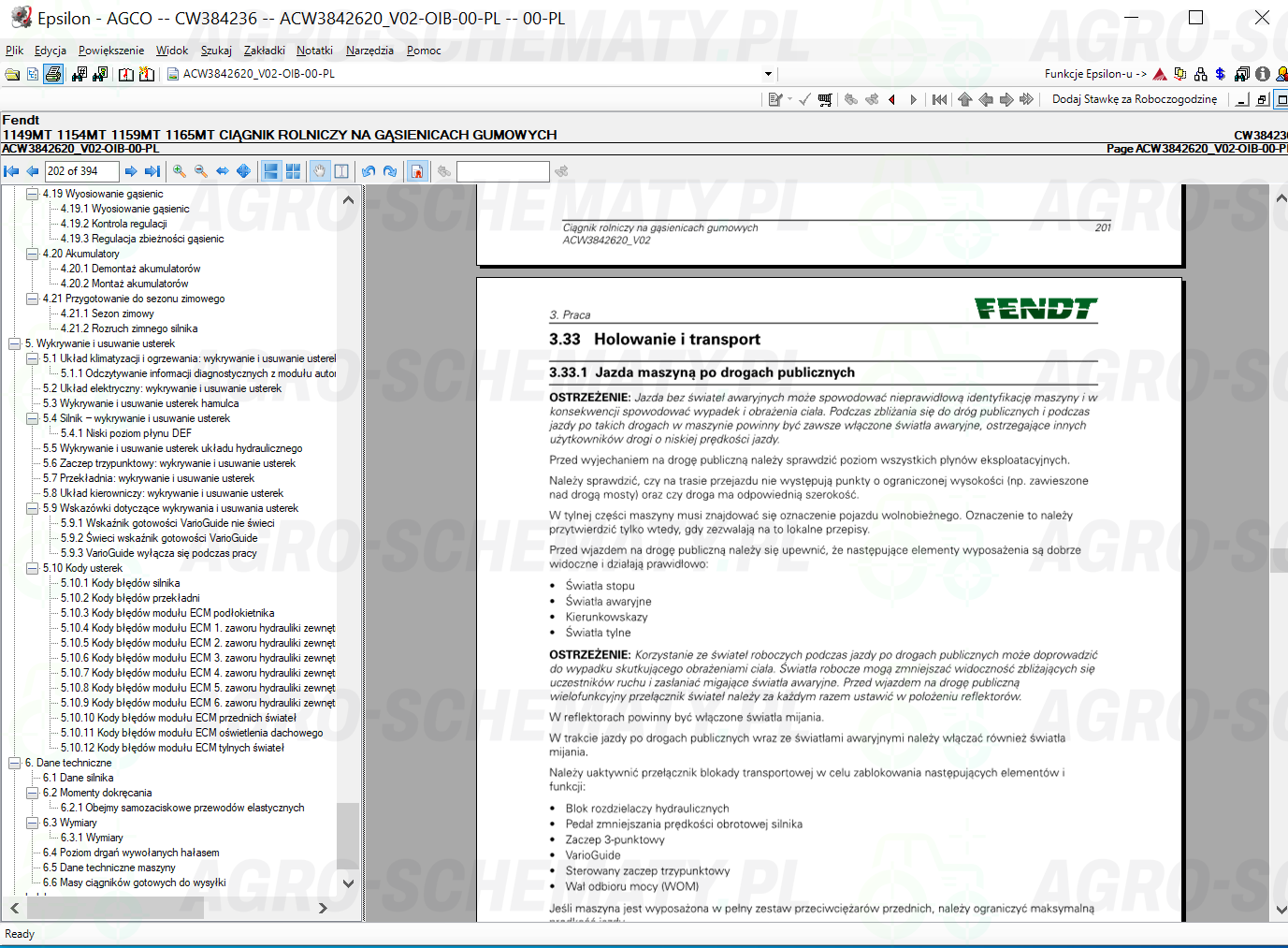Image resolution: width=1288 pixels, height=948 pixels.
Task: Select 4.20.1 Demontaż akumulatorów
Action: 130,269
